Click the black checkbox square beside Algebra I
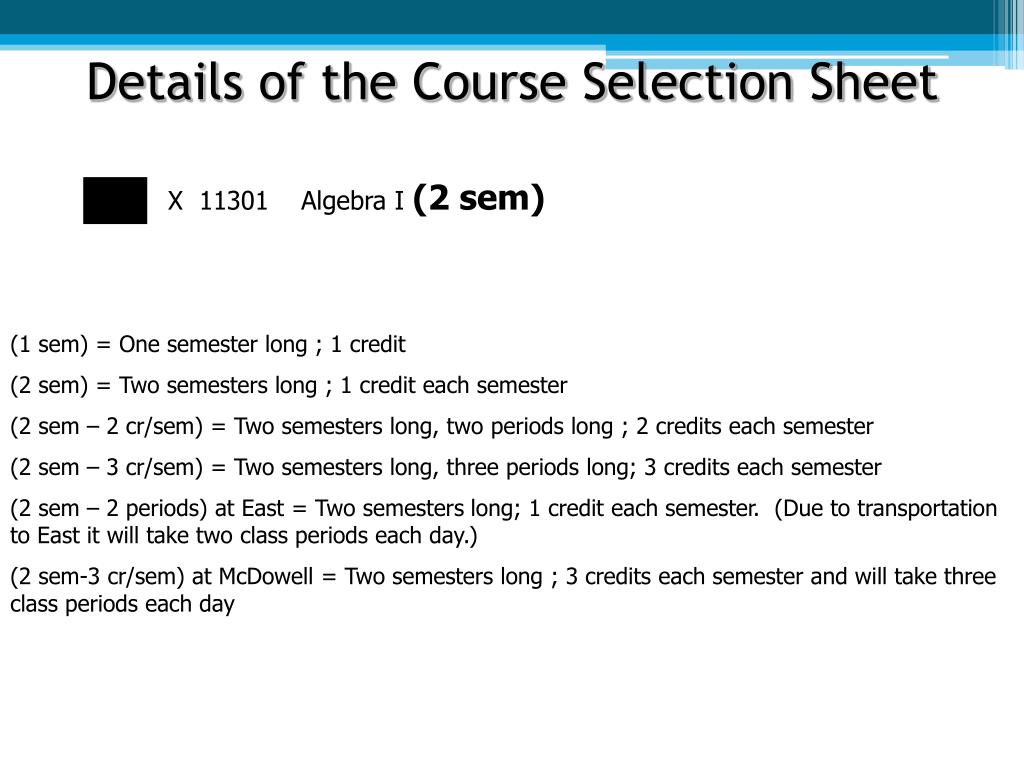The width and height of the screenshot is (1024, 768). coord(115,200)
